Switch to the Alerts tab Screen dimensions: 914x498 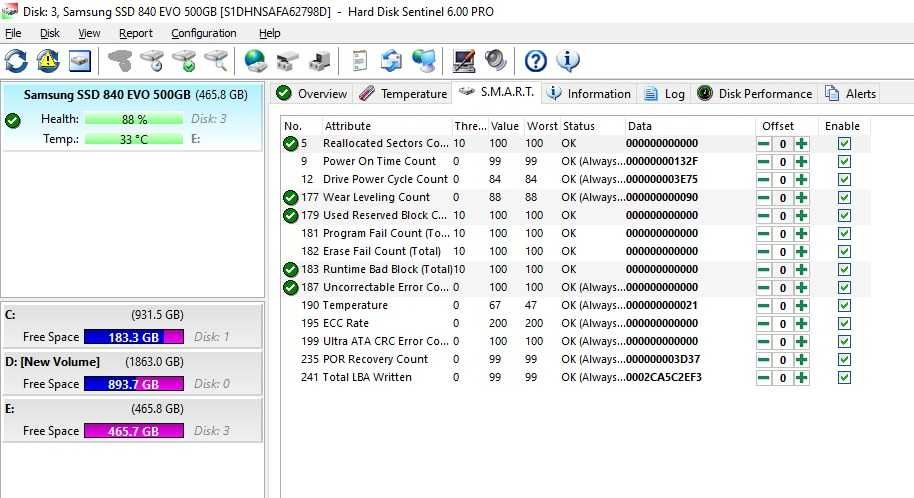(850, 94)
